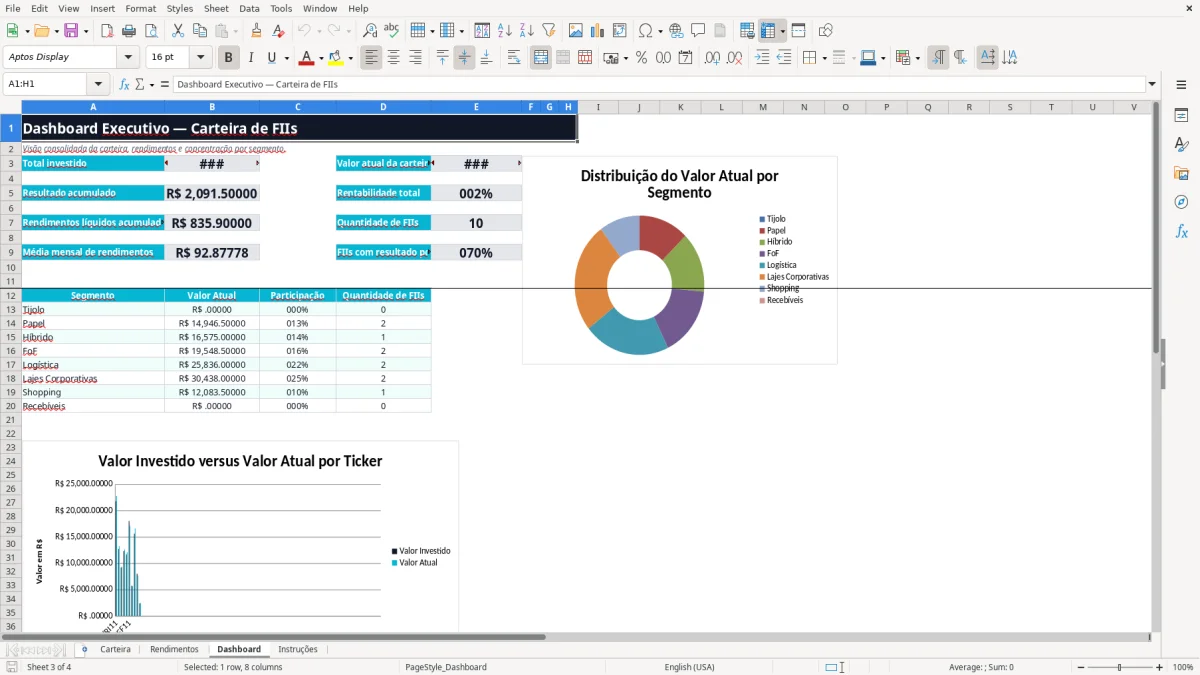
Task: Click the English (USA) language status
Action: pos(690,667)
